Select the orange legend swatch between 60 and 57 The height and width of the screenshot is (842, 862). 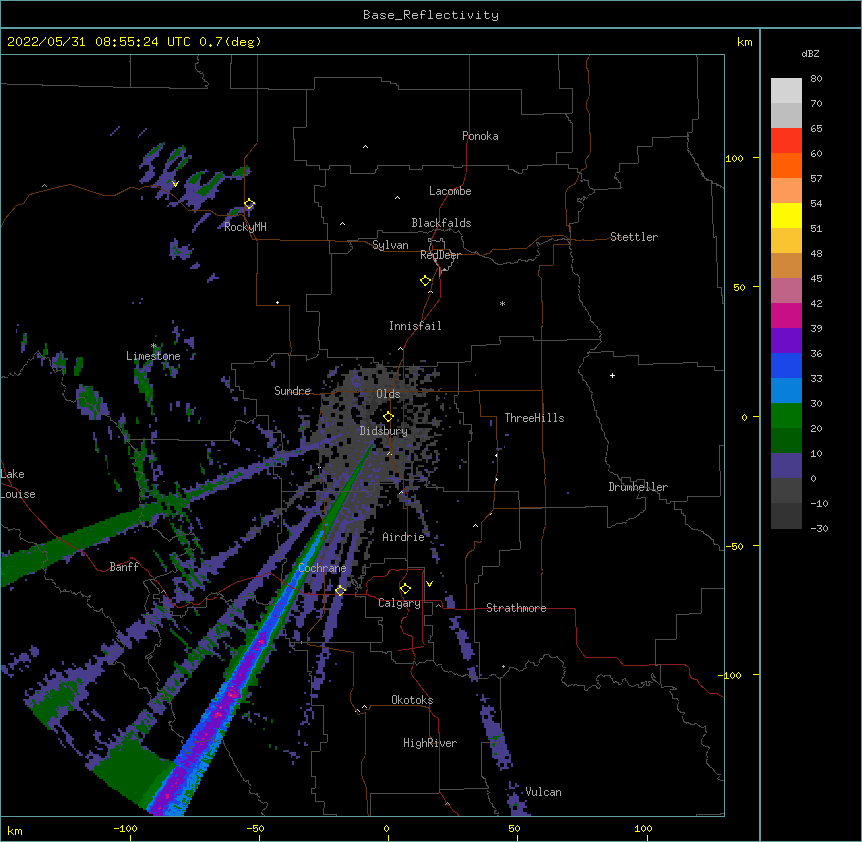click(786, 165)
